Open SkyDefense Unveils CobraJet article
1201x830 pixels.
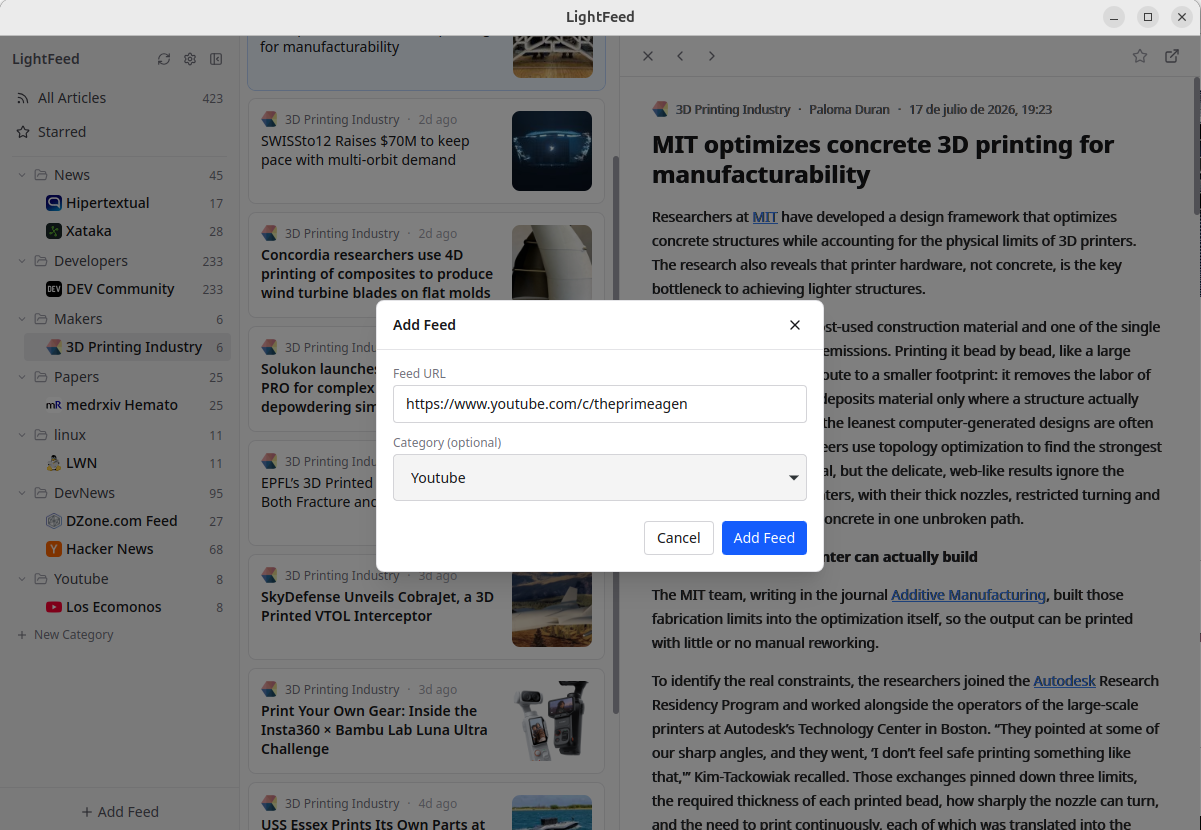426,607
